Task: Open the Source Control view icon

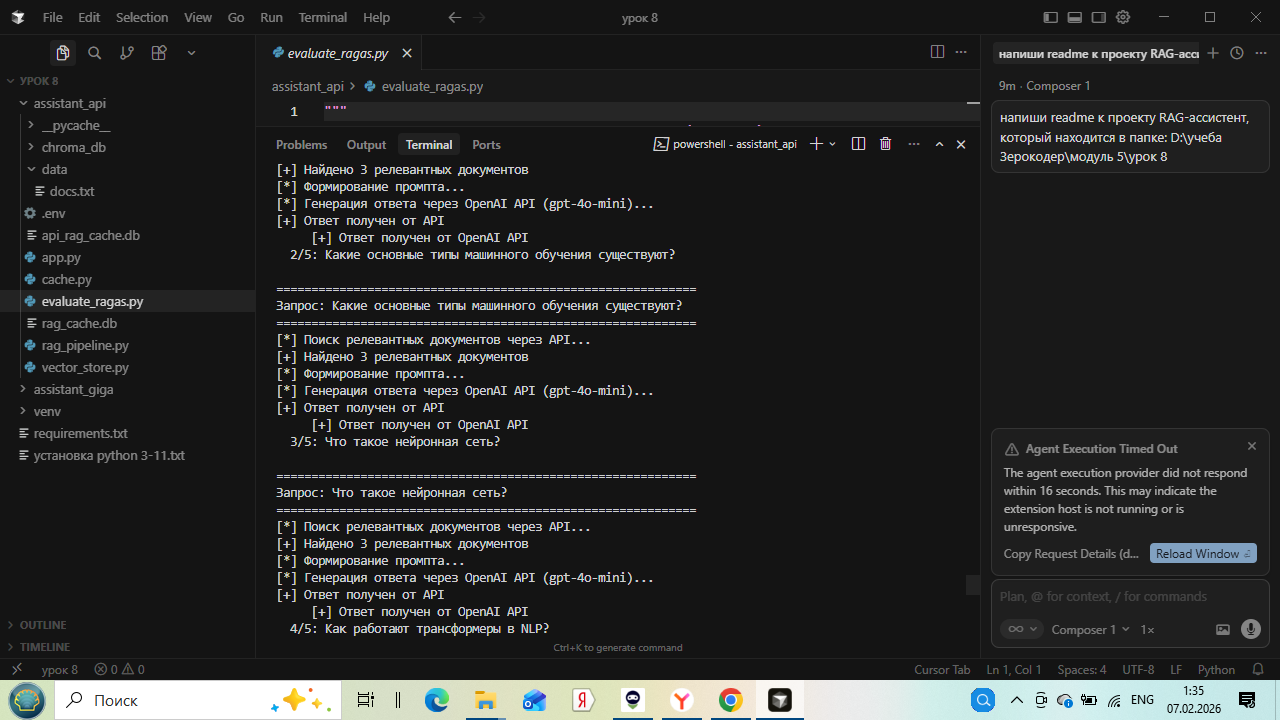Action: coord(127,53)
